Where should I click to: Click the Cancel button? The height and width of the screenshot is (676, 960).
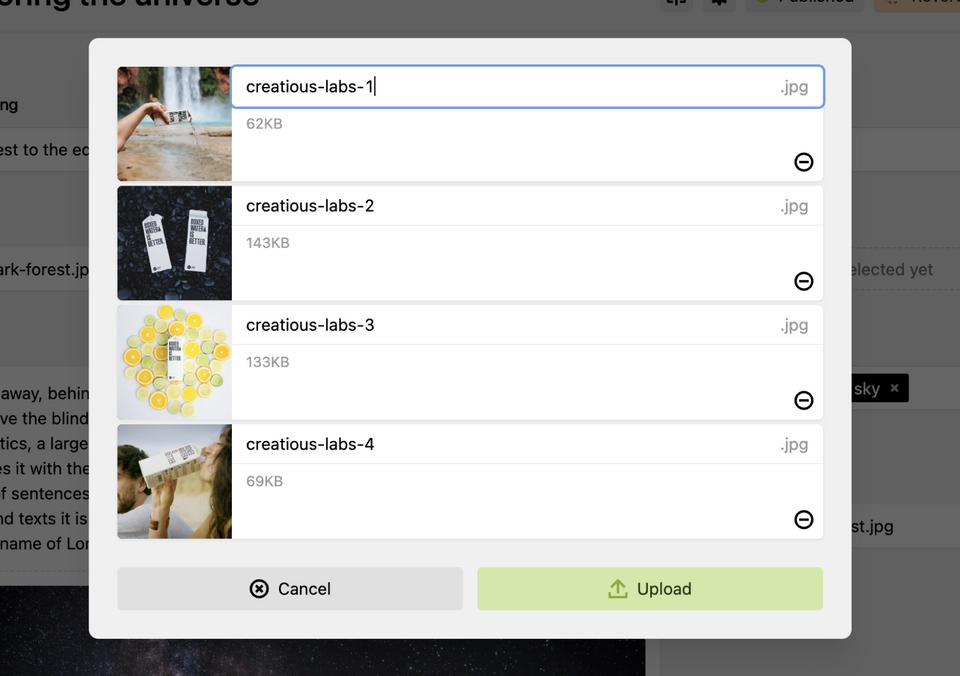[290, 588]
